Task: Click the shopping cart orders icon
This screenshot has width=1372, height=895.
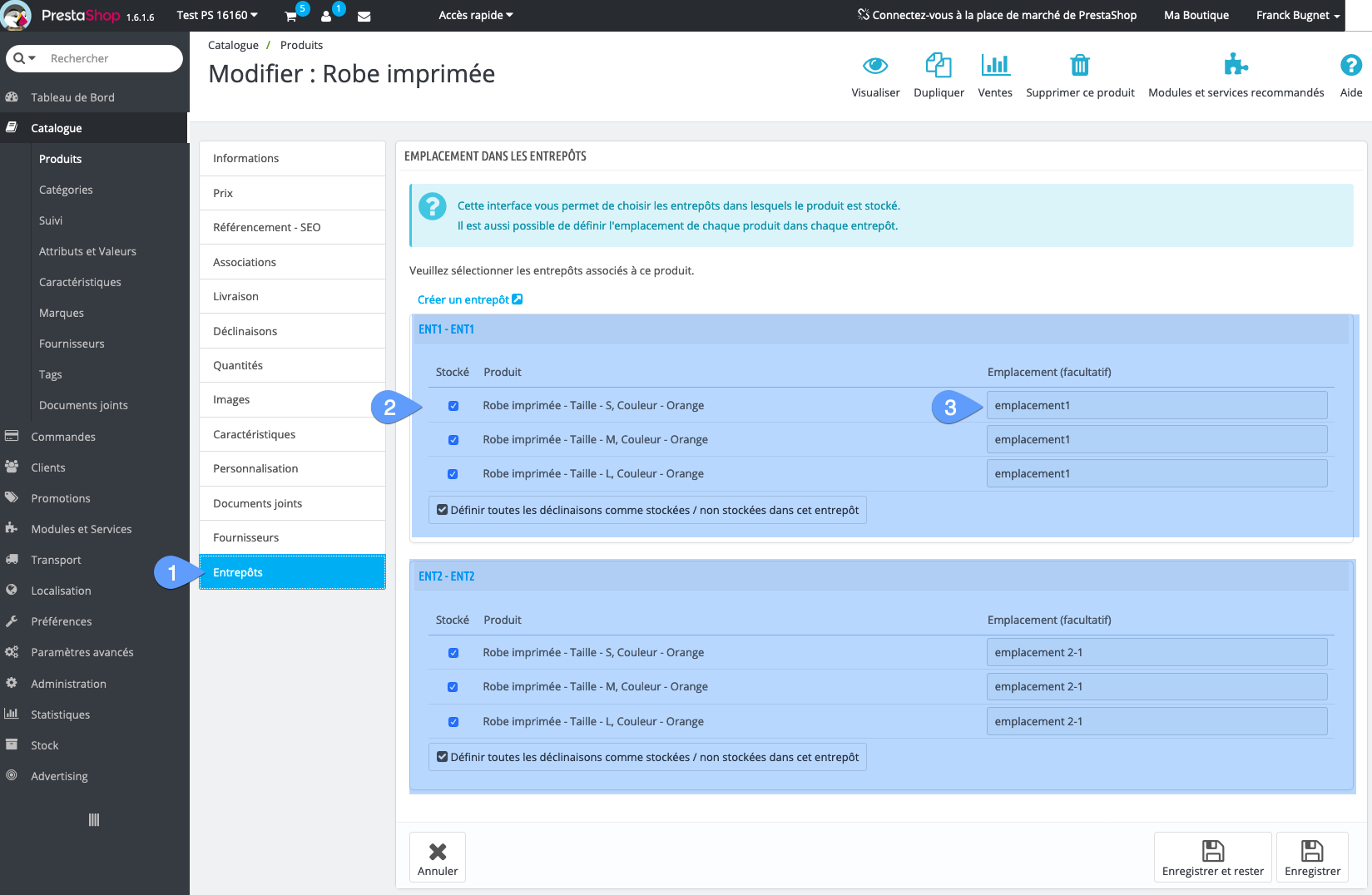Action: point(291,16)
